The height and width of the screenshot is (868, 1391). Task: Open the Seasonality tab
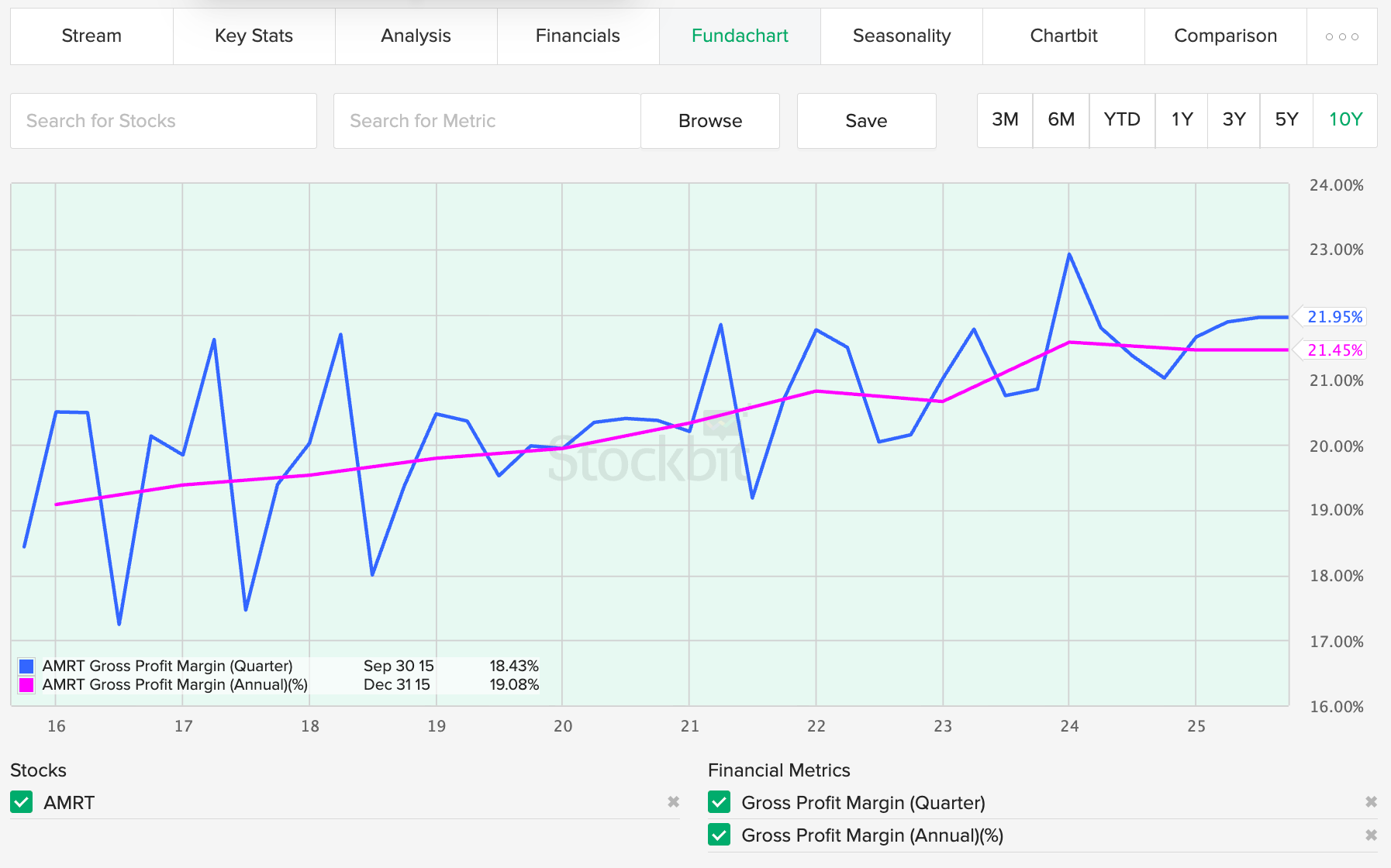pyautogui.click(x=902, y=36)
